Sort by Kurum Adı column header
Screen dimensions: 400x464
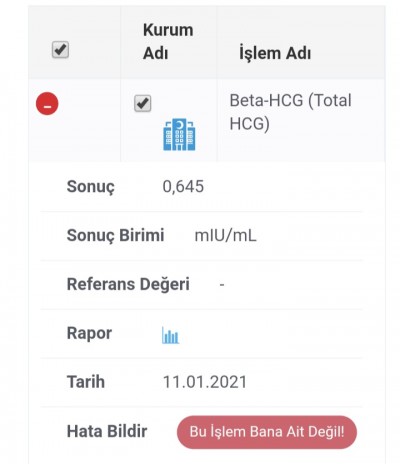click(168, 42)
